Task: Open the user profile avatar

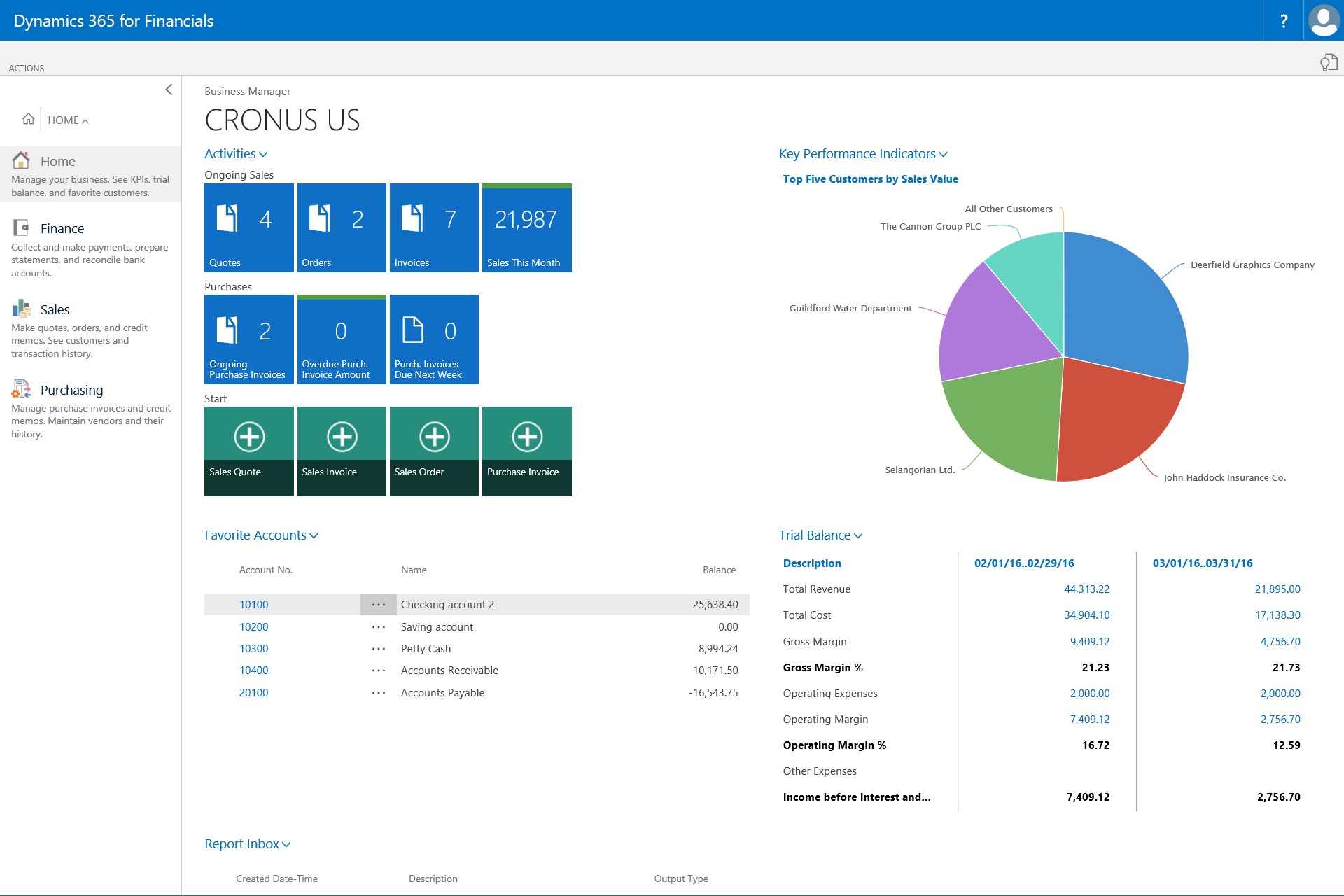Action: click(1324, 20)
